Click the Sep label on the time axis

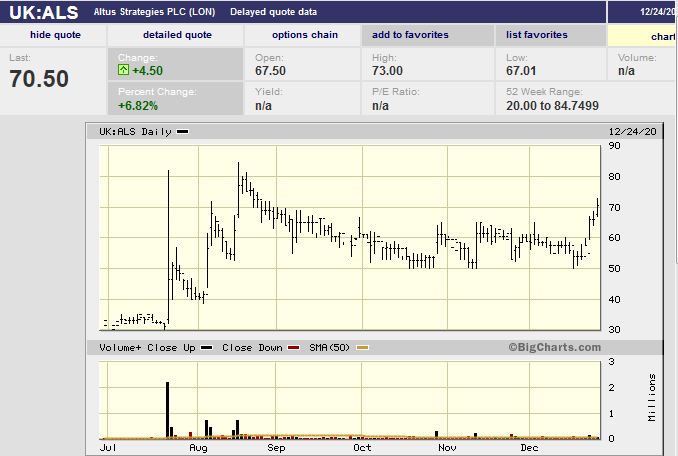[277, 448]
